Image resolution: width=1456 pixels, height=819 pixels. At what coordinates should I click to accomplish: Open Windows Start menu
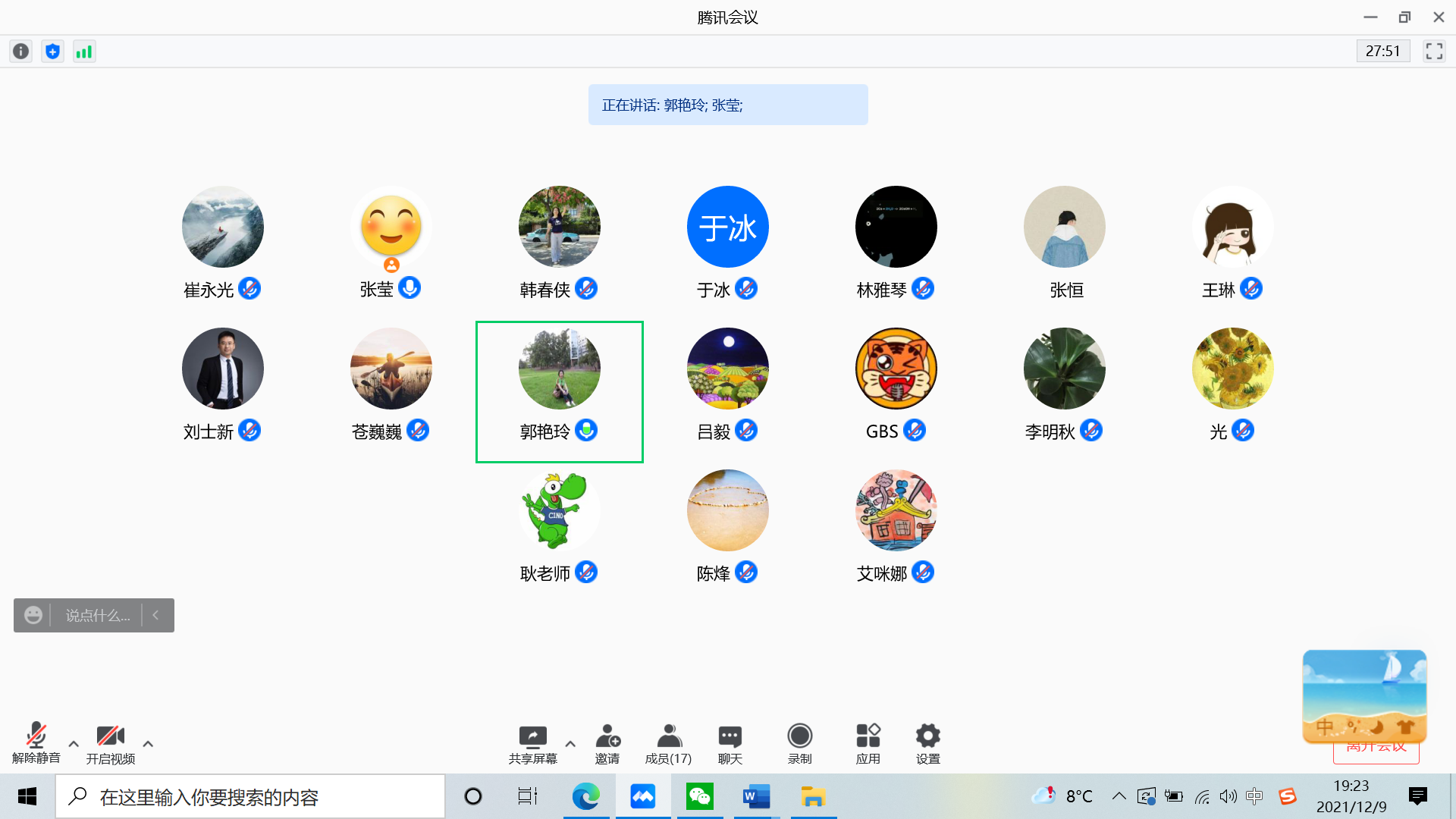[x=27, y=796]
